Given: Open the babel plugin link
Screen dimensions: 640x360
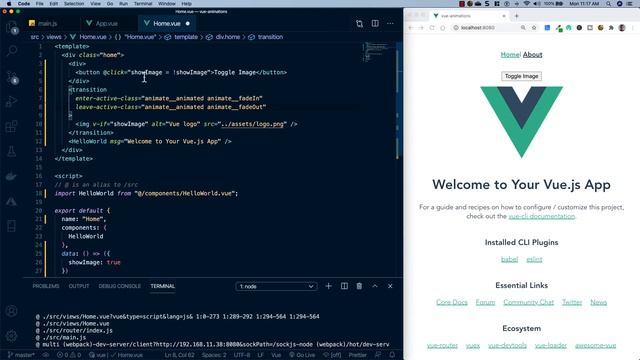Looking at the screenshot, I should (509, 259).
